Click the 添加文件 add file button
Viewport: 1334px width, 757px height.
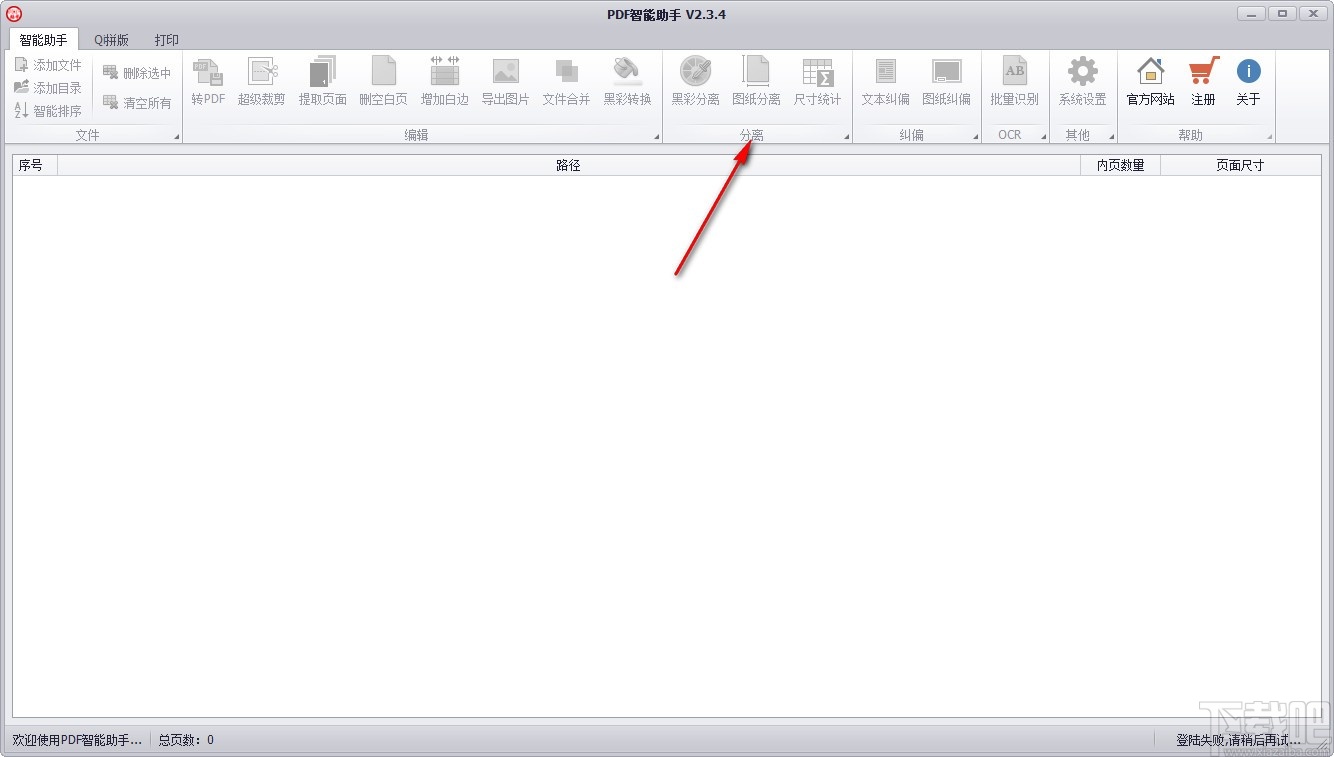(47, 64)
